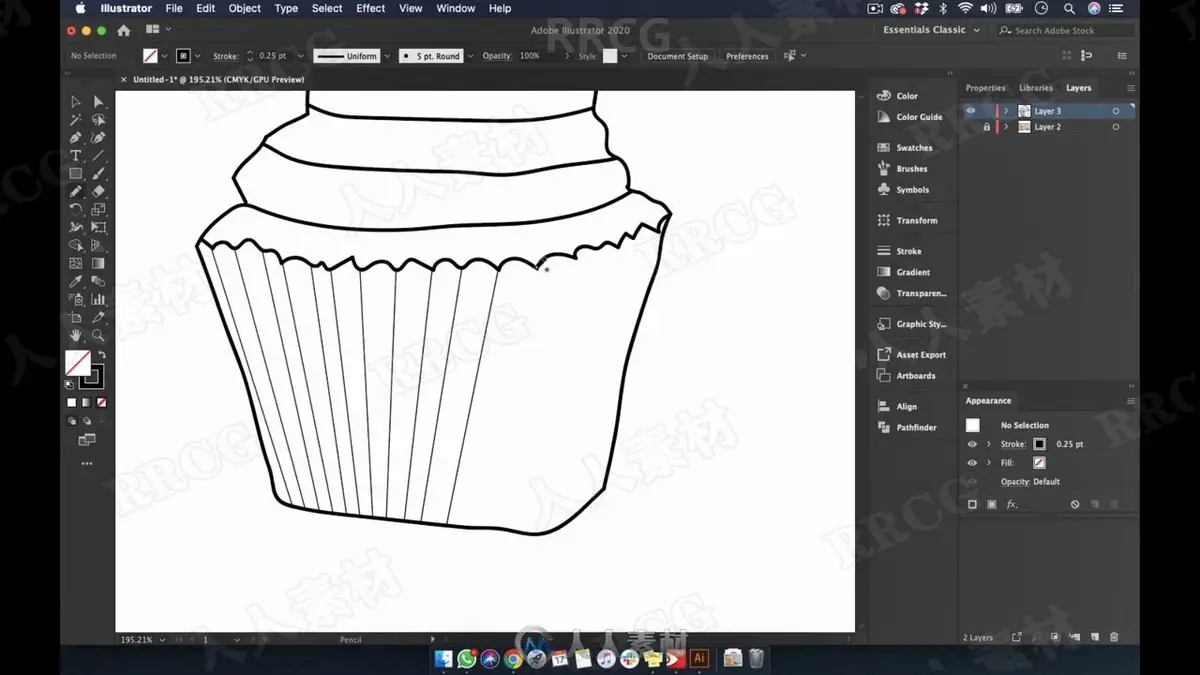The width and height of the screenshot is (1200, 675).
Task: Pick the Hand tool
Action: [x=75, y=335]
